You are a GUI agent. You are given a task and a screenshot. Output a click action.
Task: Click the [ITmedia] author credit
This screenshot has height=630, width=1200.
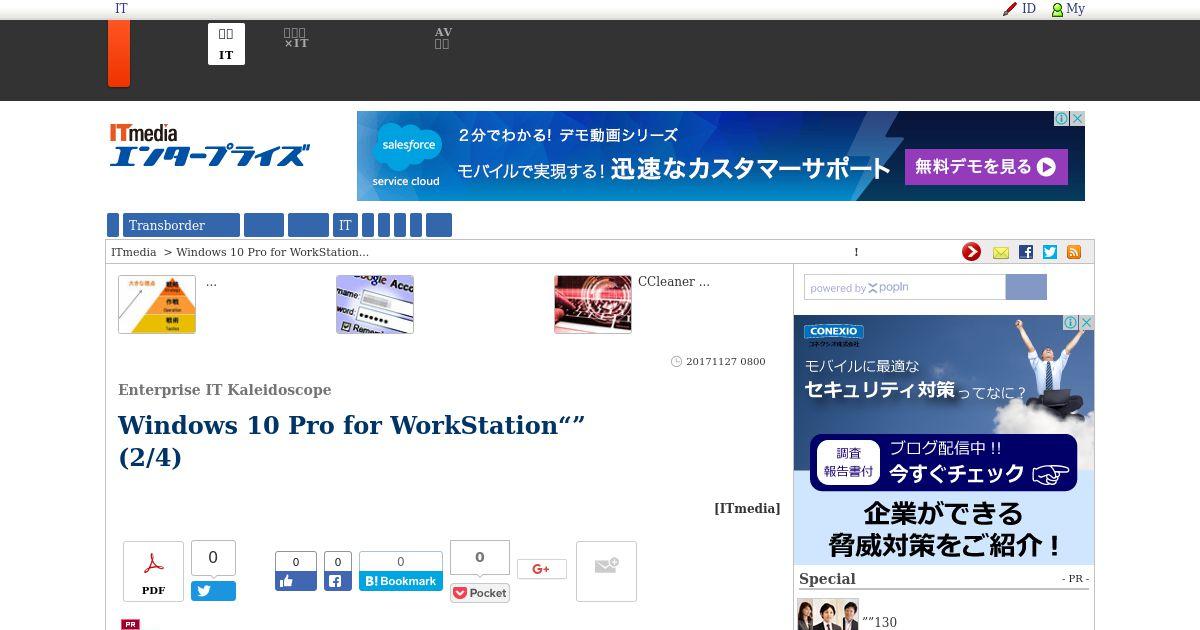click(747, 508)
